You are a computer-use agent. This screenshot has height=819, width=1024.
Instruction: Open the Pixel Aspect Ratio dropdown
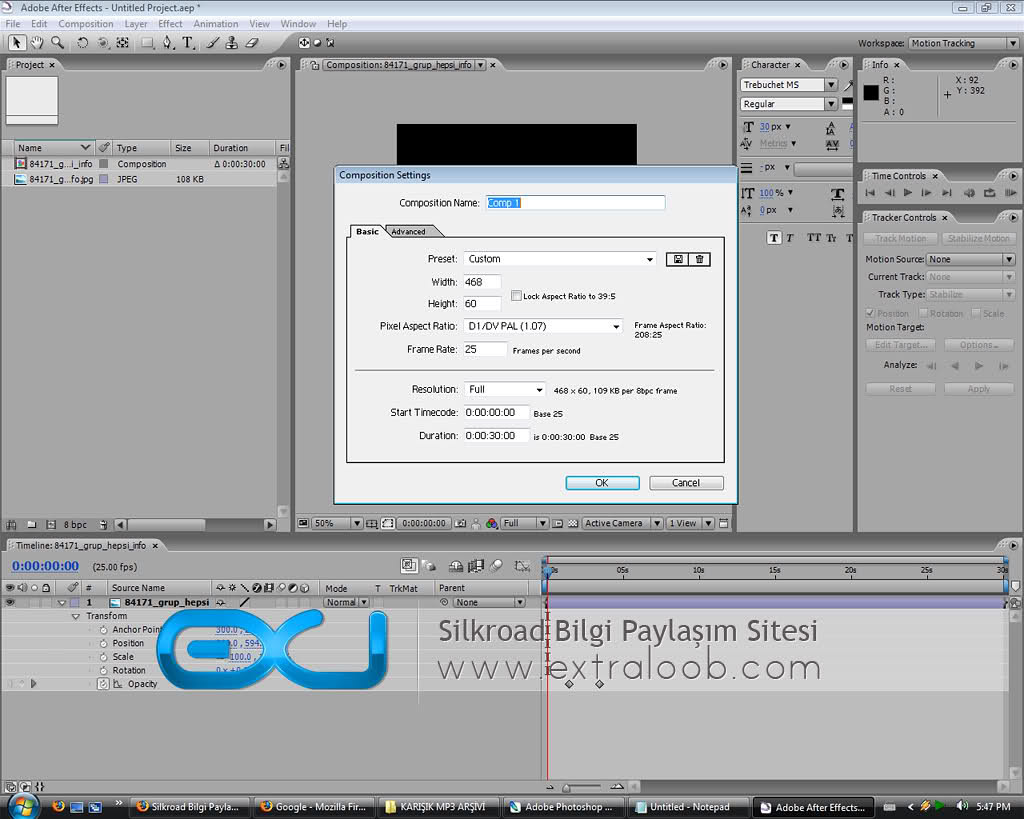click(543, 326)
